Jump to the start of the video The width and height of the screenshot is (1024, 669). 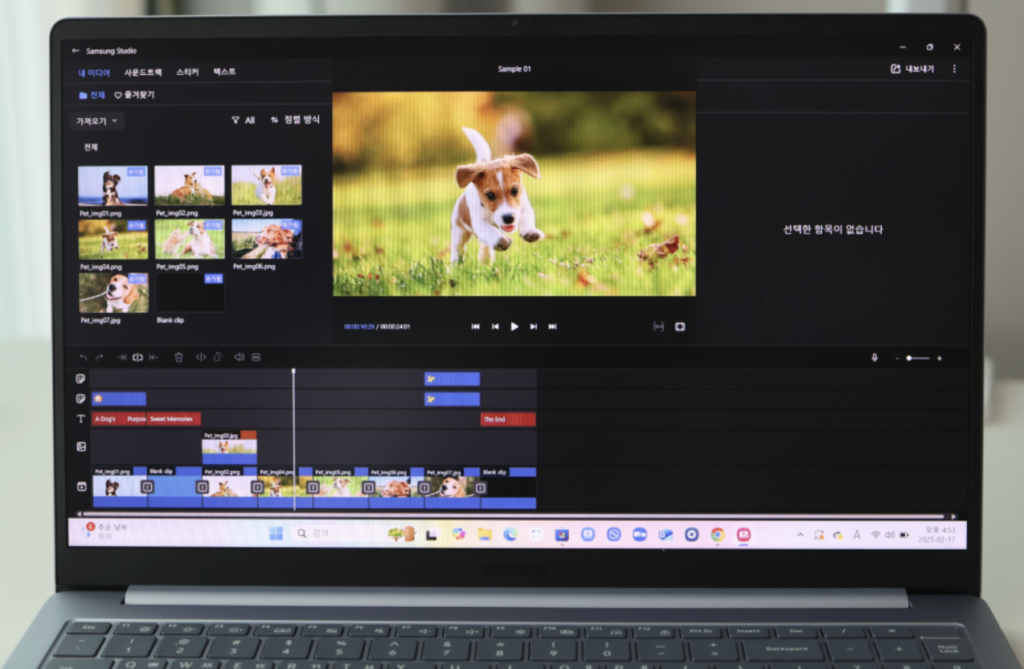[x=475, y=327]
